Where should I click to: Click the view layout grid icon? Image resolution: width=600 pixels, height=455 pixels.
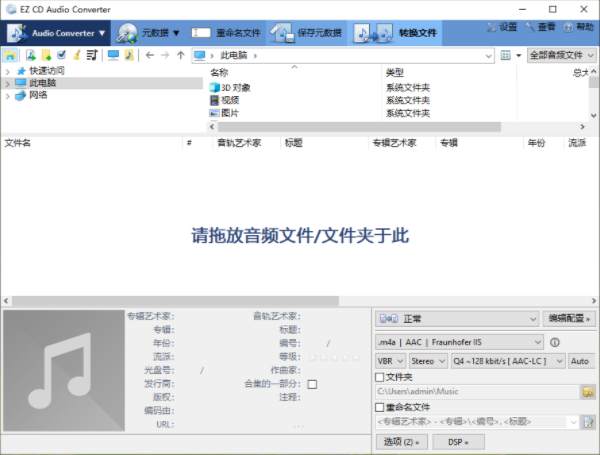point(505,55)
